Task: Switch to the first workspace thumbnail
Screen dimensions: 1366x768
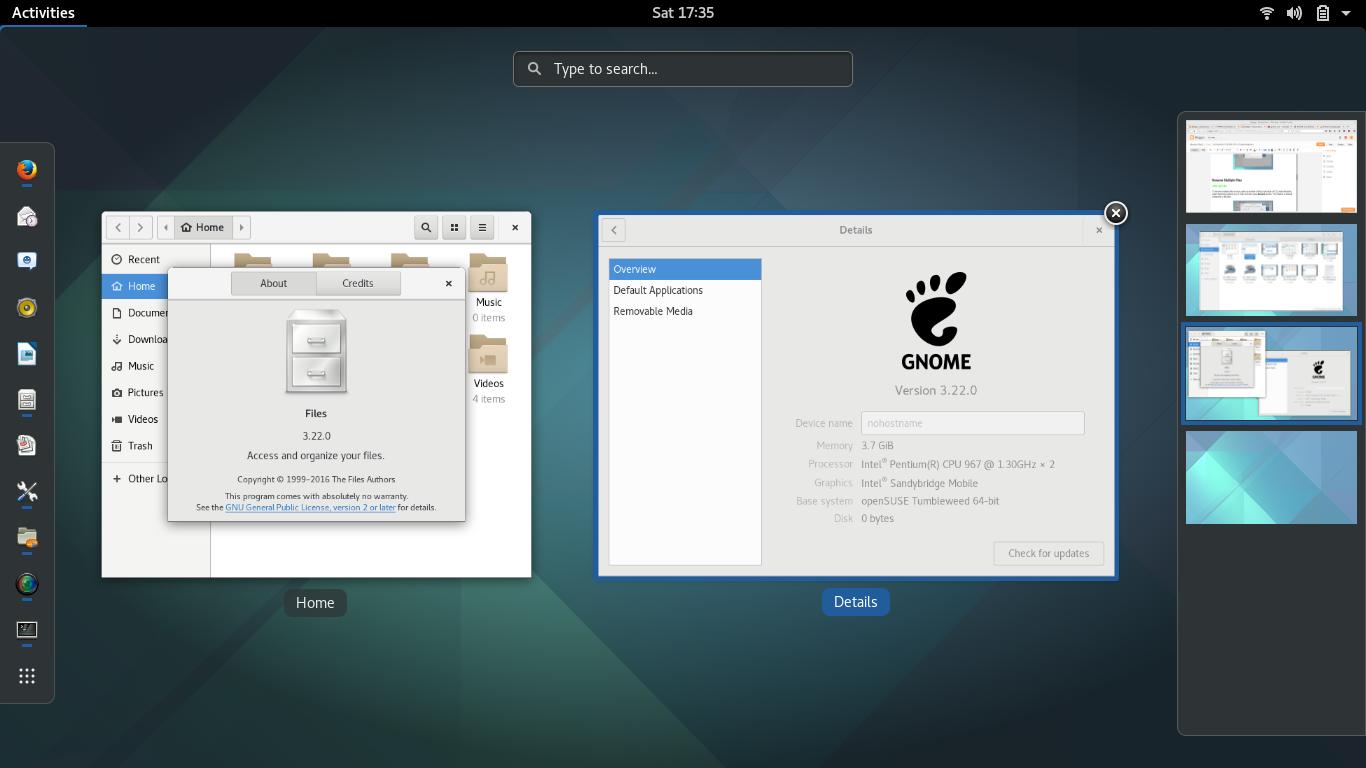Action: [1271, 166]
